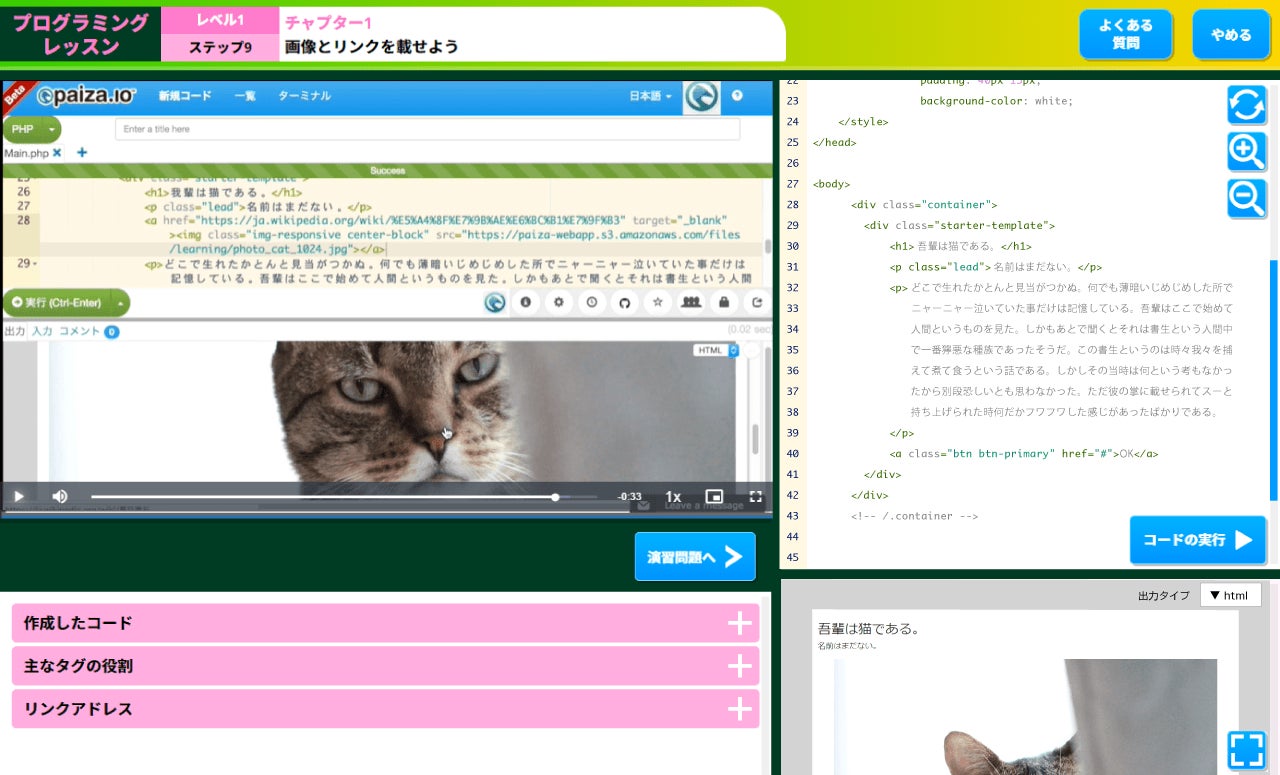Close the Main.php tab

57,153
